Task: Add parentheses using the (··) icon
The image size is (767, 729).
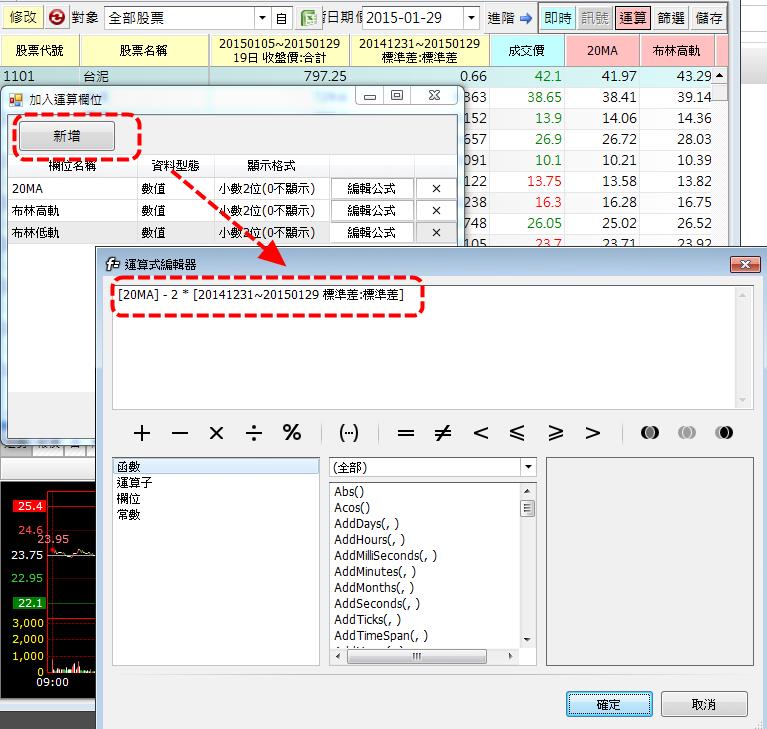Action: 349,433
